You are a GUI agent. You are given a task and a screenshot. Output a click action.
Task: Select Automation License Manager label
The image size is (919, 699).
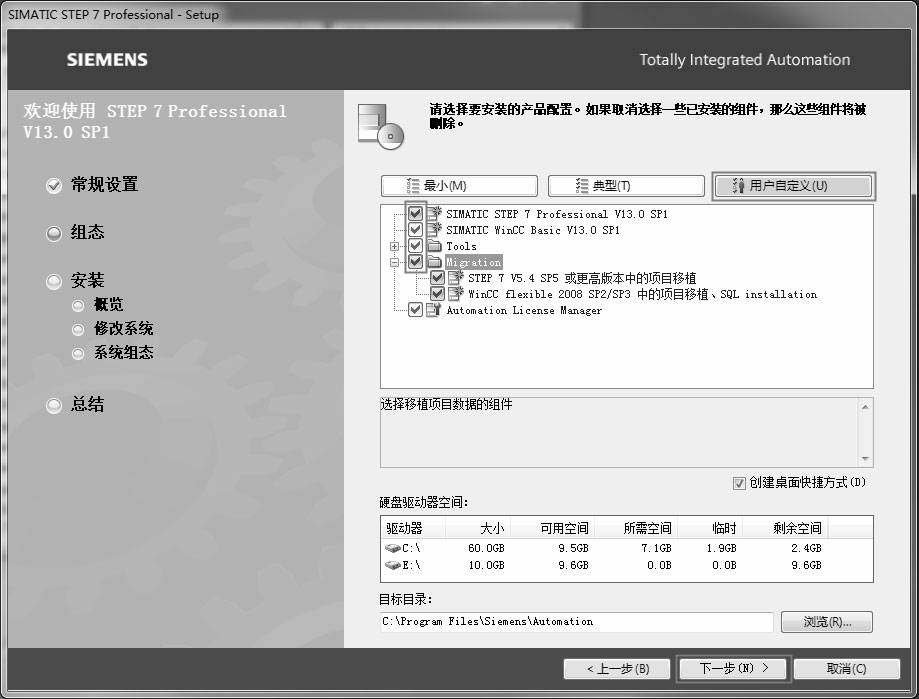pos(524,310)
